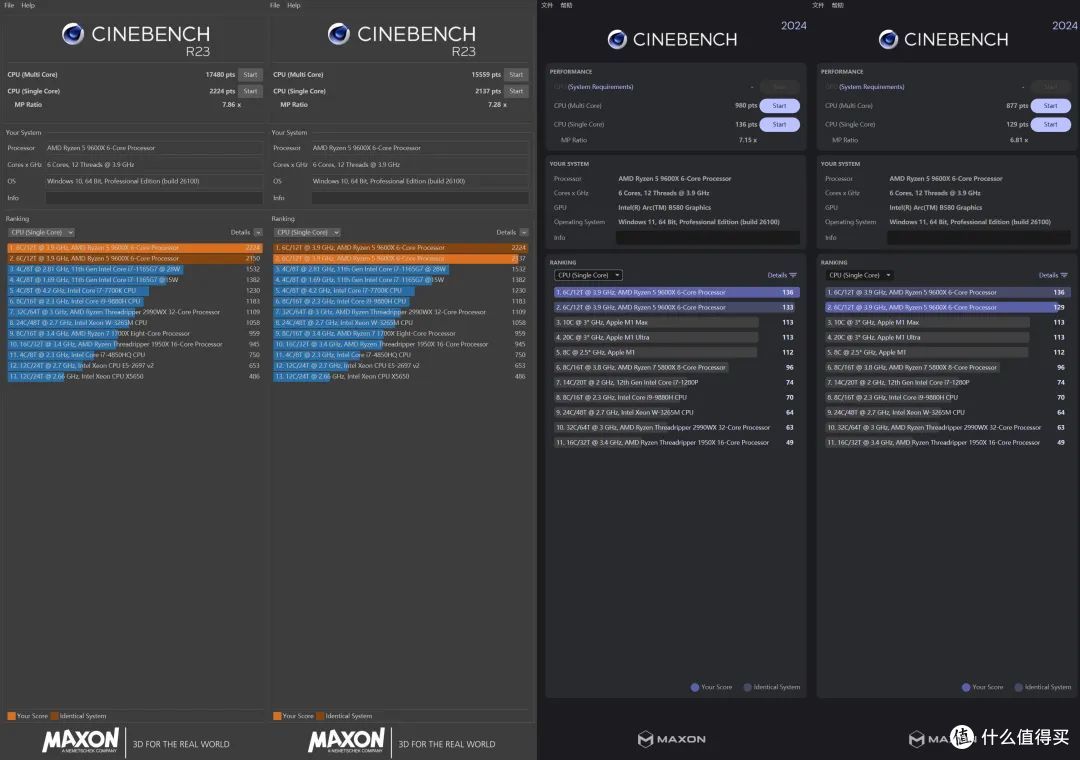
Task: Click MAXON logo at bottom of 17480 pts R23 window
Action: [81, 741]
